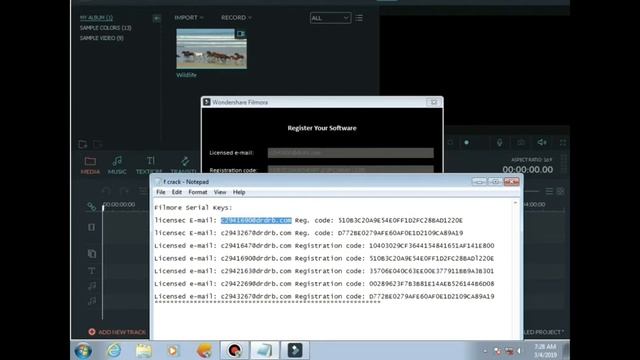Image resolution: width=640 pixels, height=360 pixels.
Task: Click e-mail c2942269@drdrb.com in Notepad
Action: click(256, 284)
